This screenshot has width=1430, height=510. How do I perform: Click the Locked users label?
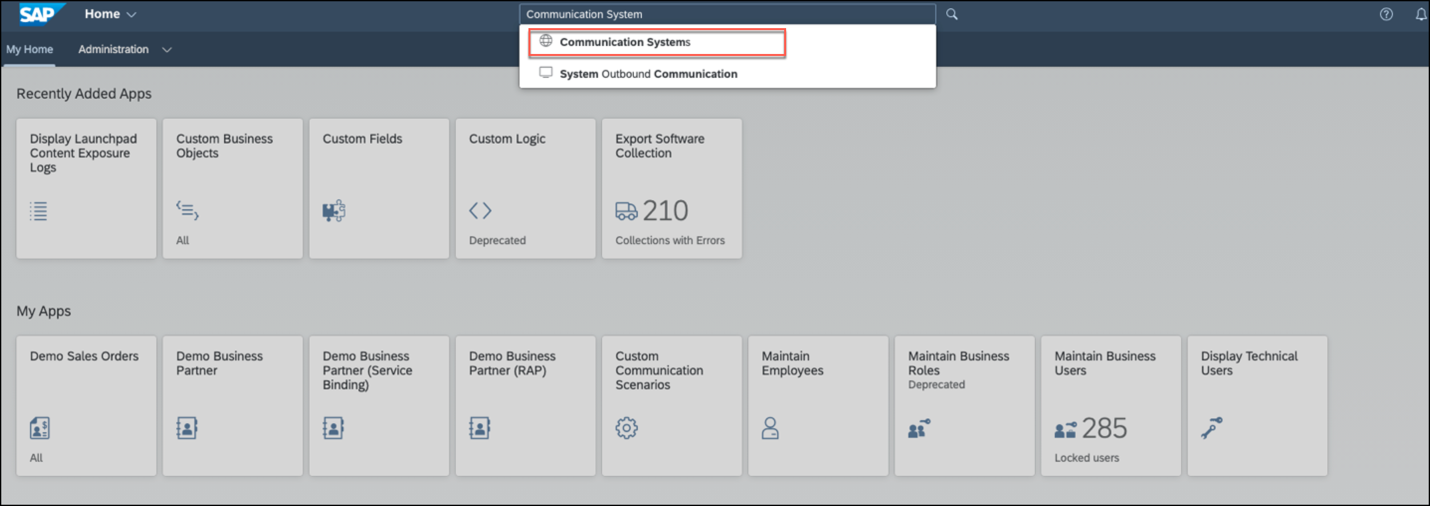coord(1086,458)
